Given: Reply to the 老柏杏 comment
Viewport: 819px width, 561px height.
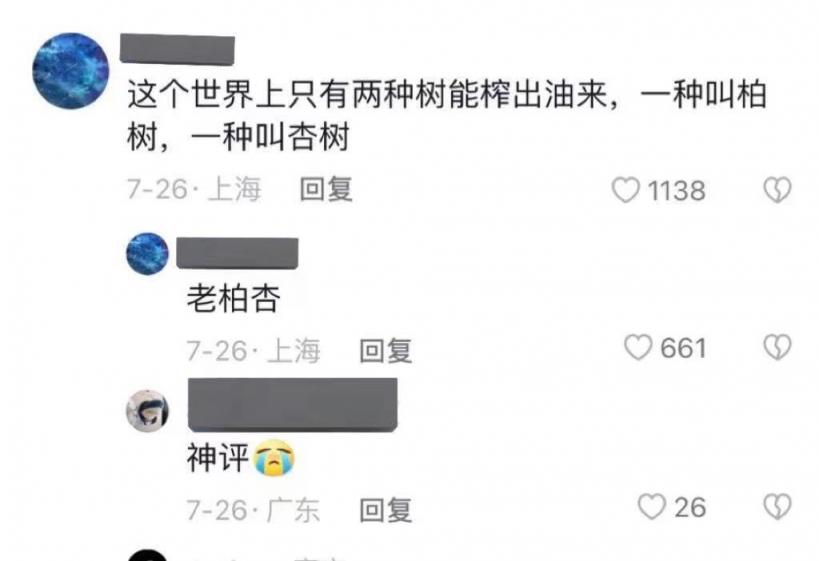Looking at the screenshot, I should pos(385,350).
